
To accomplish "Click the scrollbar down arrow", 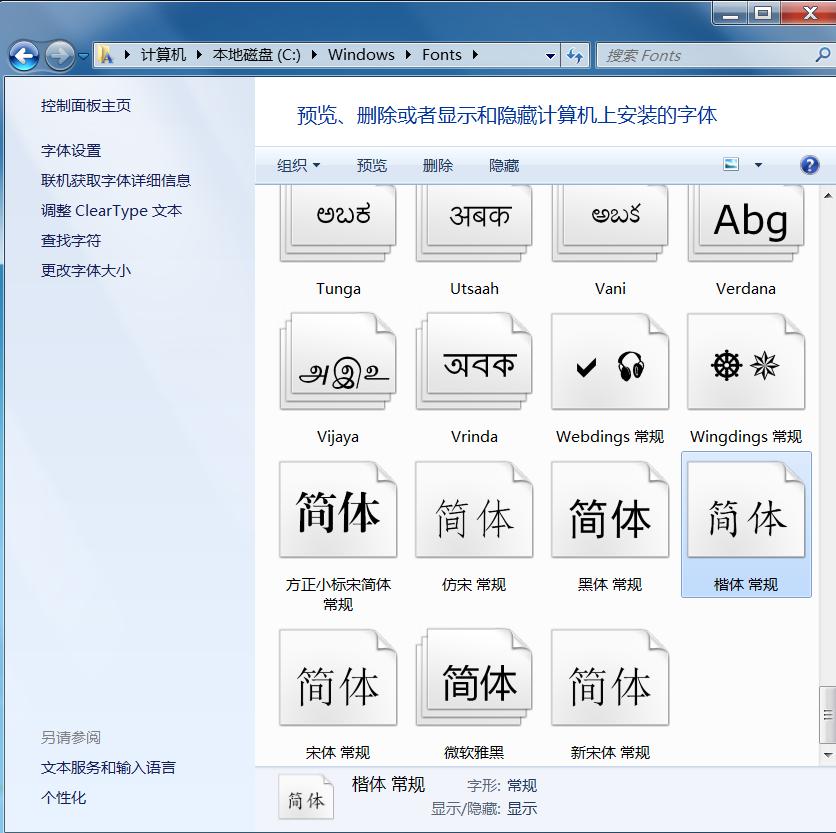I will point(828,755).
